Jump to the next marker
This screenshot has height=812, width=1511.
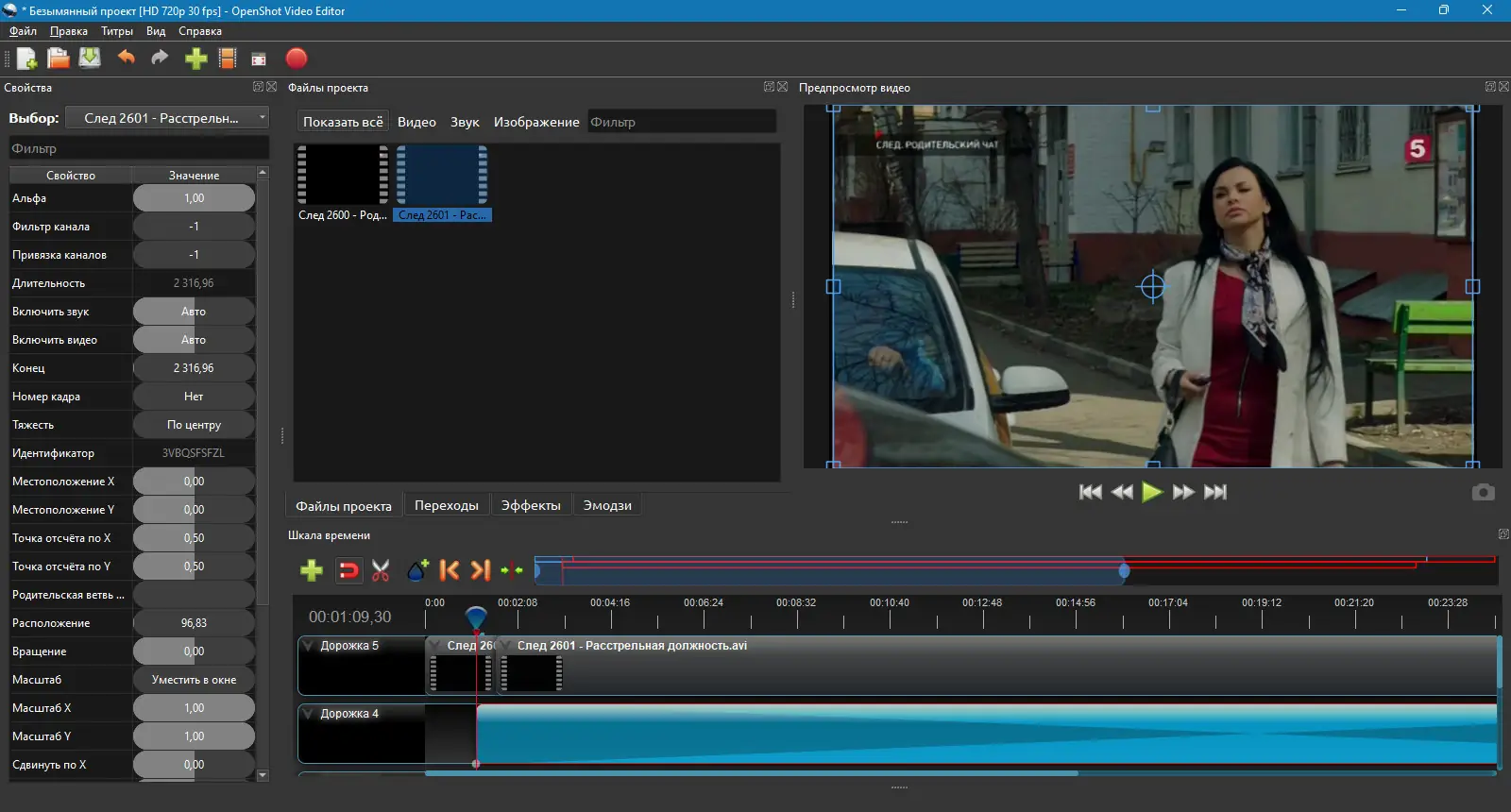481,570
